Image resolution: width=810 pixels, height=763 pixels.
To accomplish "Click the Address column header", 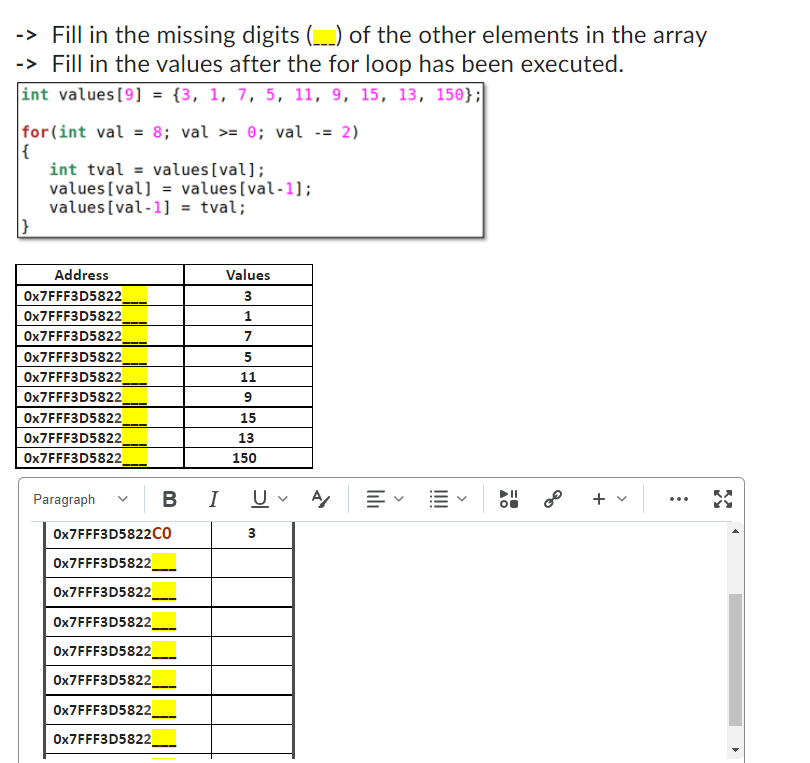I will click(81, 275).
